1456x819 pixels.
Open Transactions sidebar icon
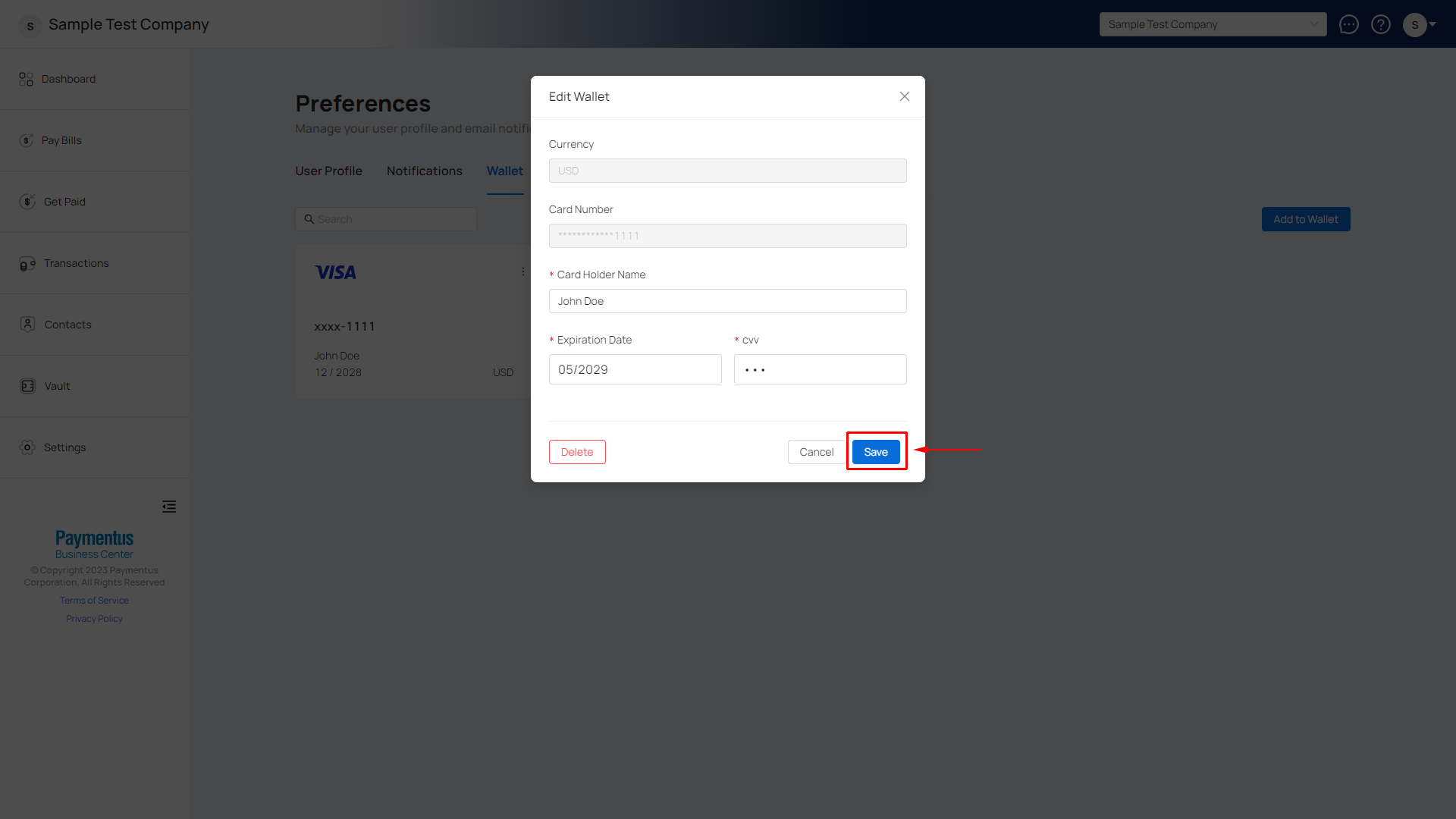27,263
